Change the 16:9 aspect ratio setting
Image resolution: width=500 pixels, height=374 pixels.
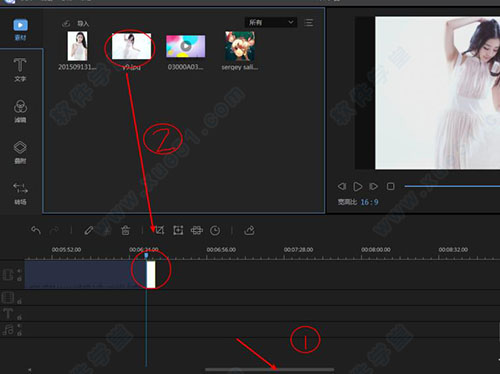(369, 202)
